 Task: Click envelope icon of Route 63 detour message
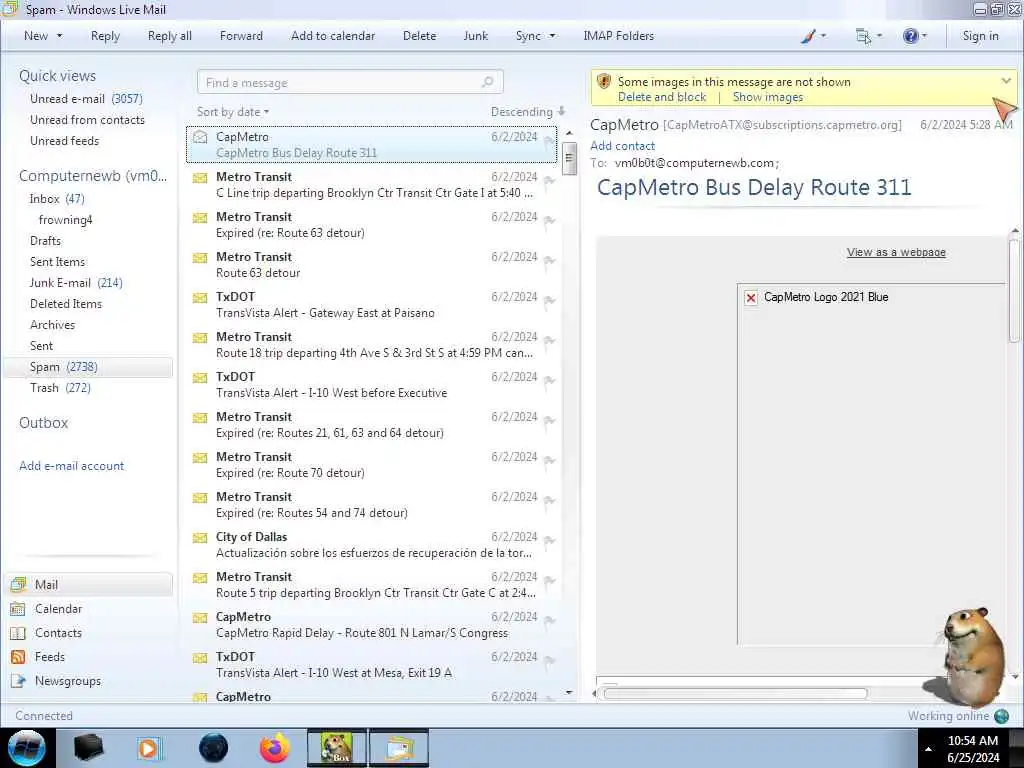coord(200,258)
